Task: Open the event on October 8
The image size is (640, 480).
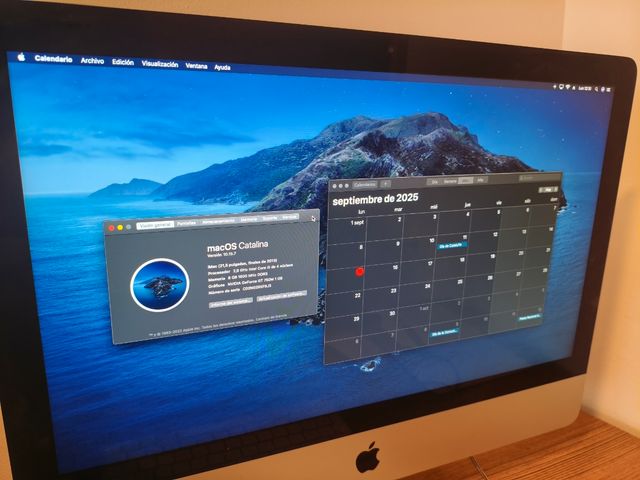Action: point(444,333)
